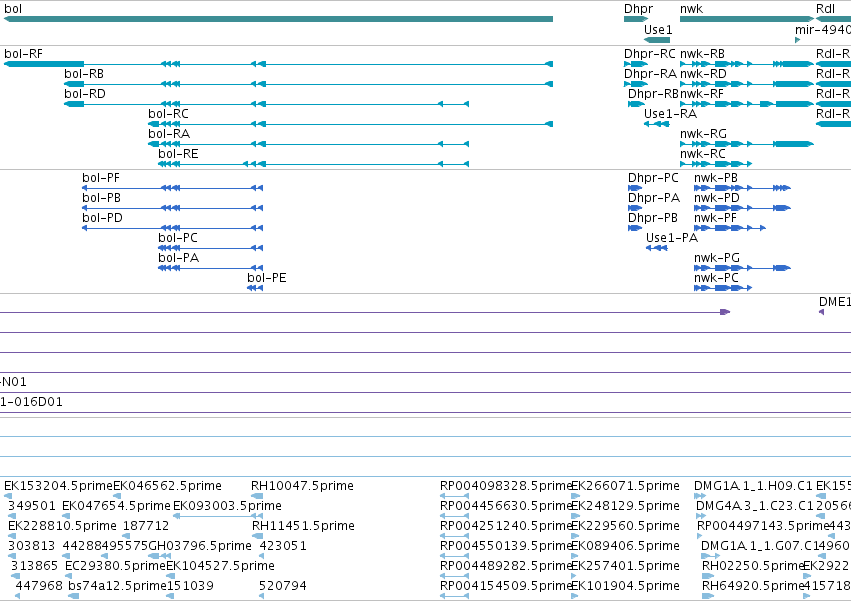
Task: Click the Use1-RA transcript label
Action: 670,114
